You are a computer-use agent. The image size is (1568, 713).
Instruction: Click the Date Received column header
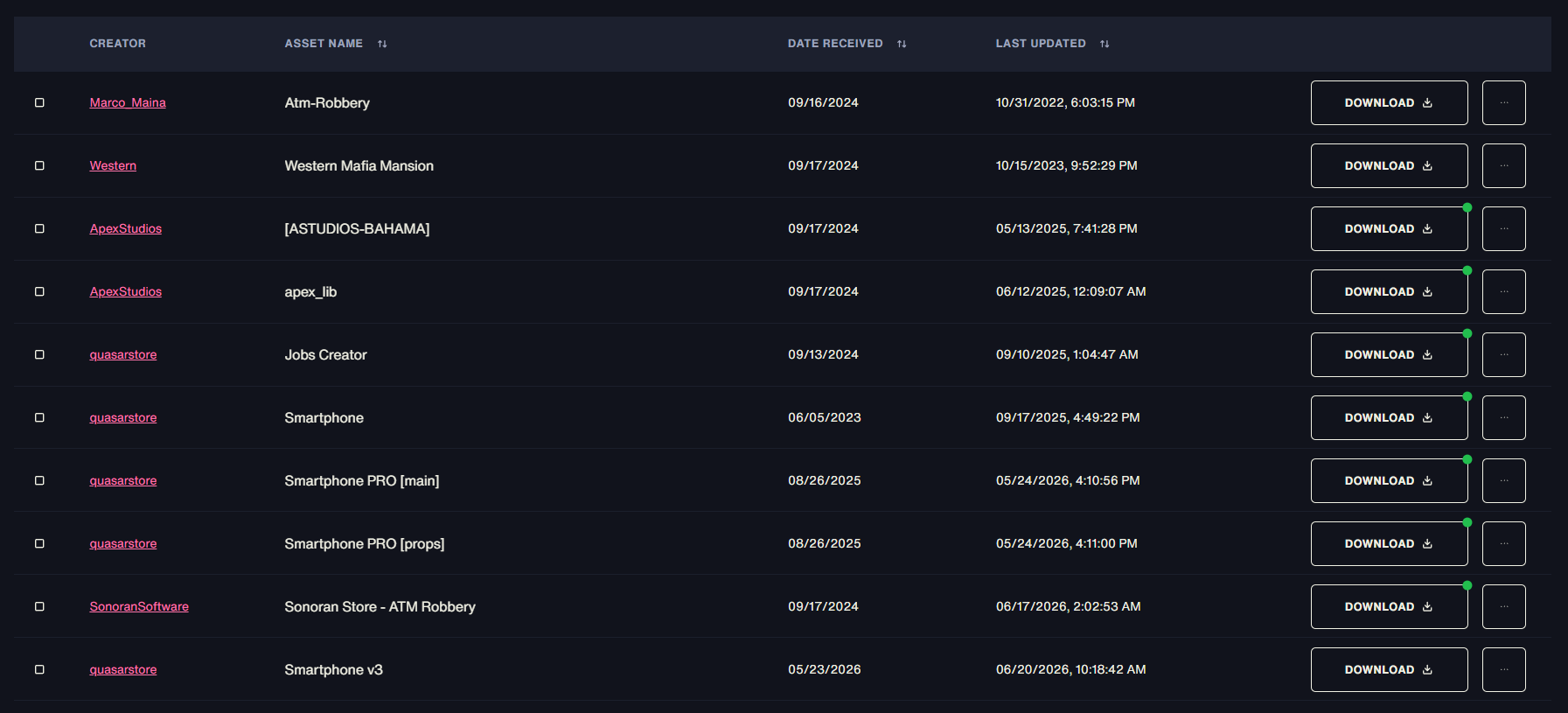[835, 44]
